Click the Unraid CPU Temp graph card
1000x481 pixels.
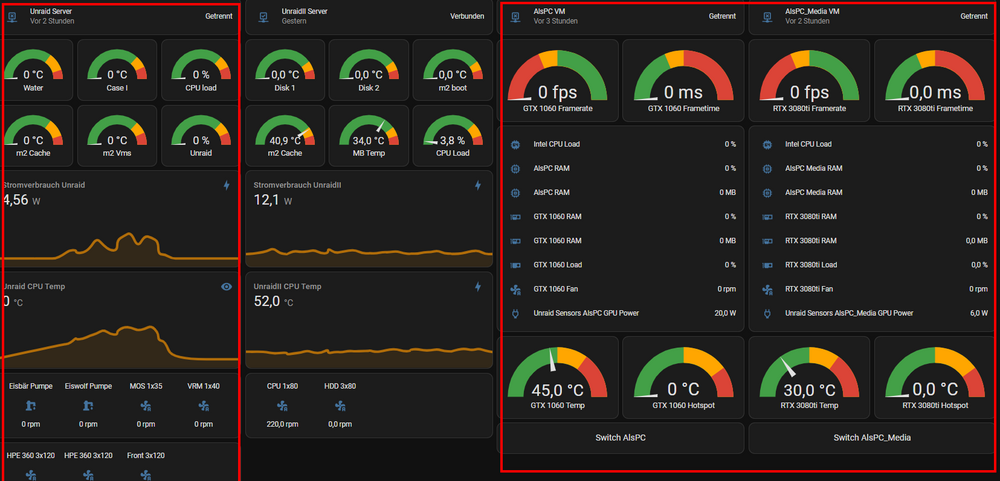coord(120,320)
